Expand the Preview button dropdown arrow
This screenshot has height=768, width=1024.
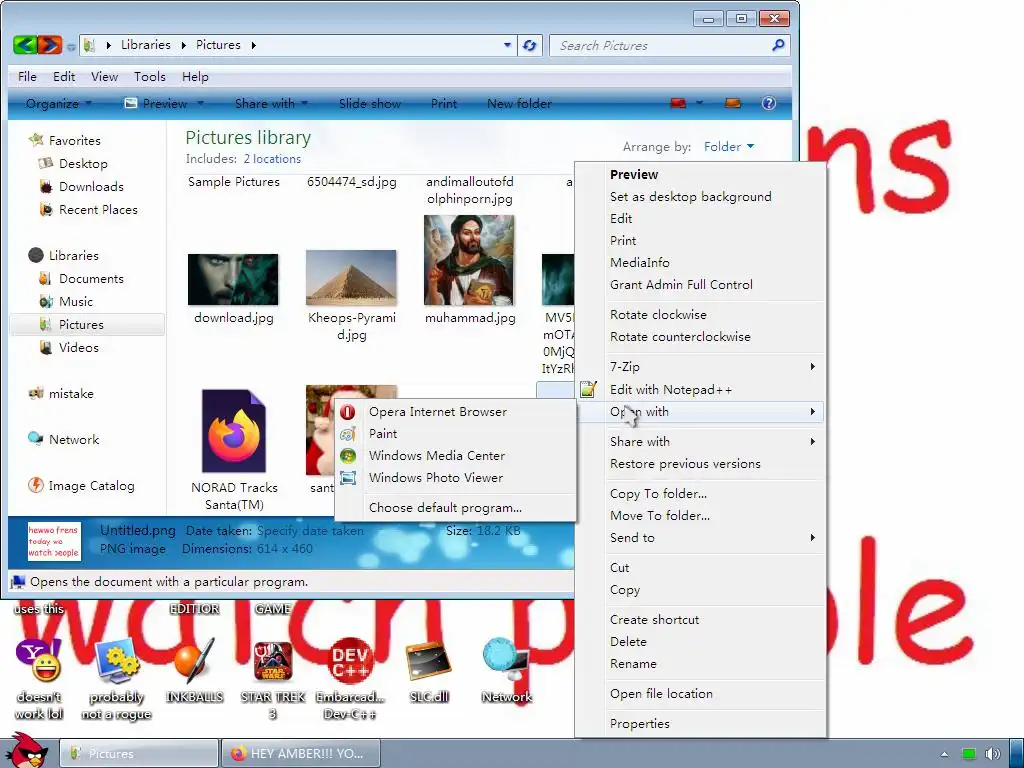pos(200,103)
